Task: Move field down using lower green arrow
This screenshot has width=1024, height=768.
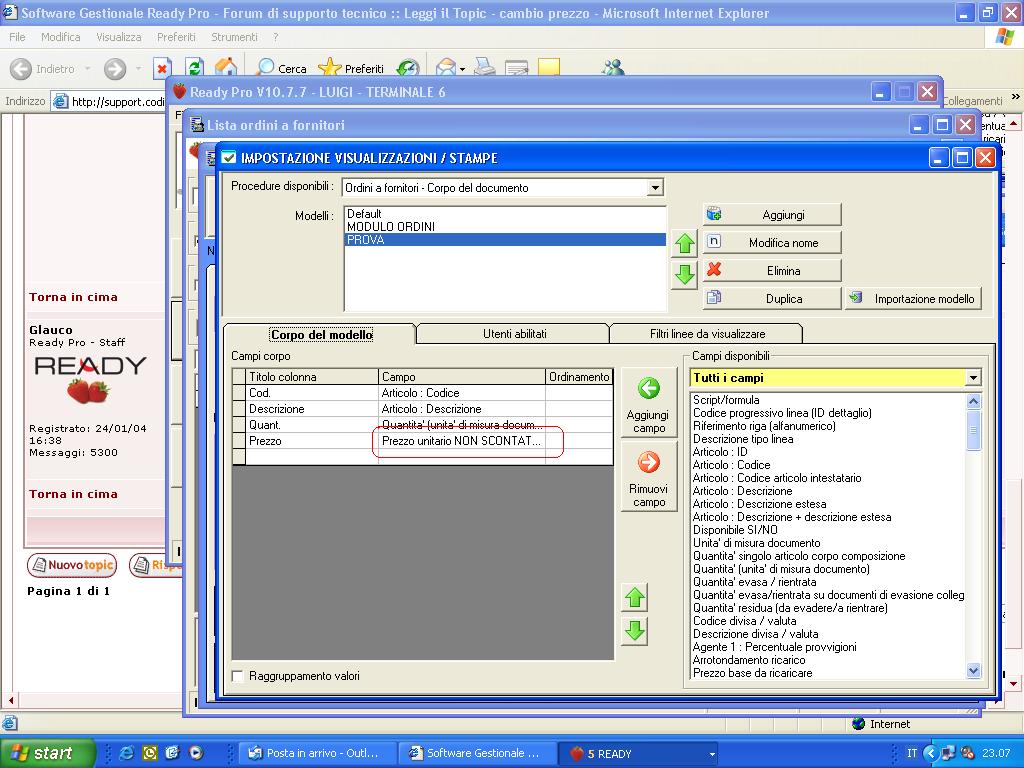Action: [x=635, y=632]
